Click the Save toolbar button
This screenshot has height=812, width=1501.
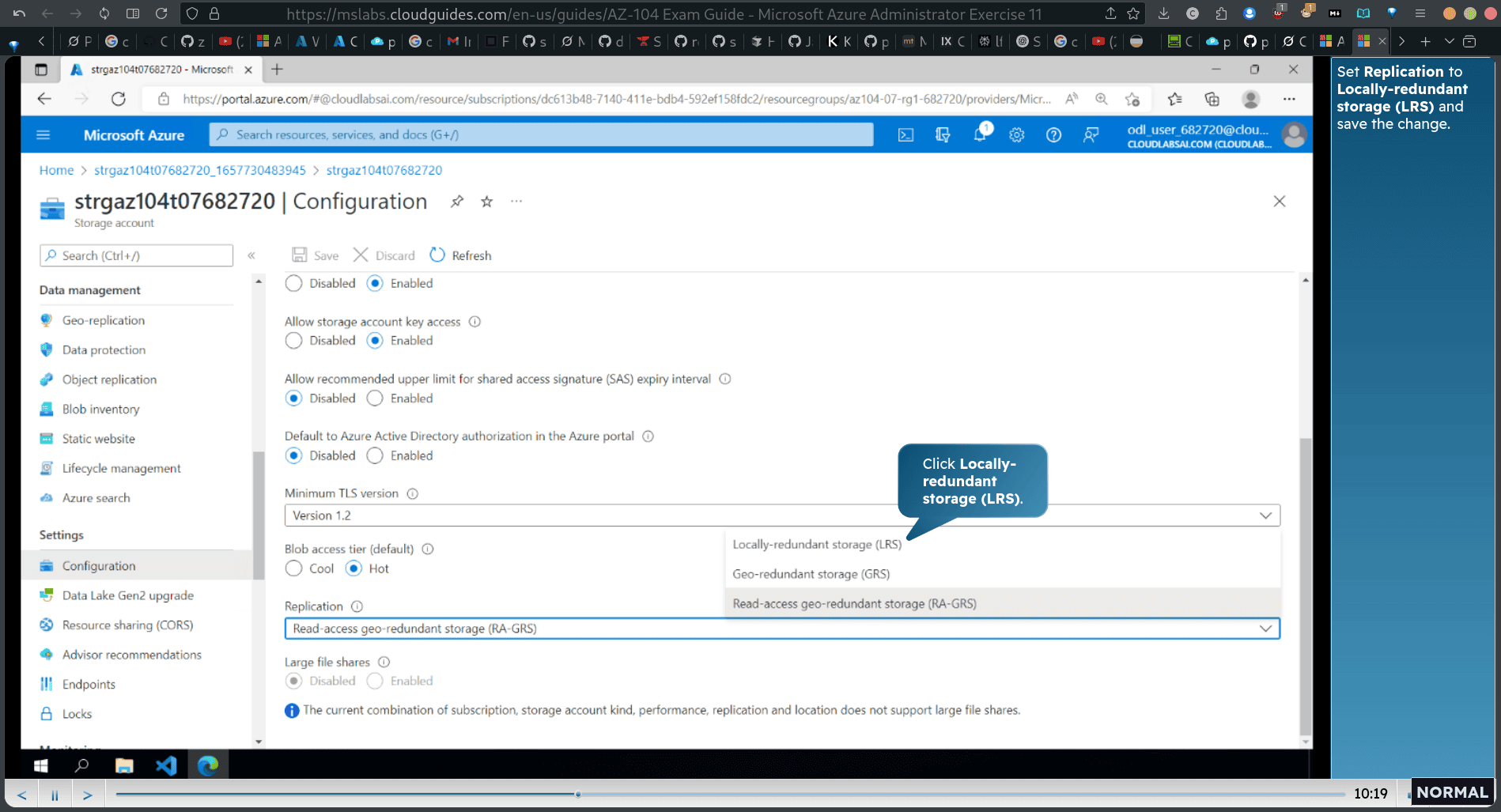[x=316, y=255]
